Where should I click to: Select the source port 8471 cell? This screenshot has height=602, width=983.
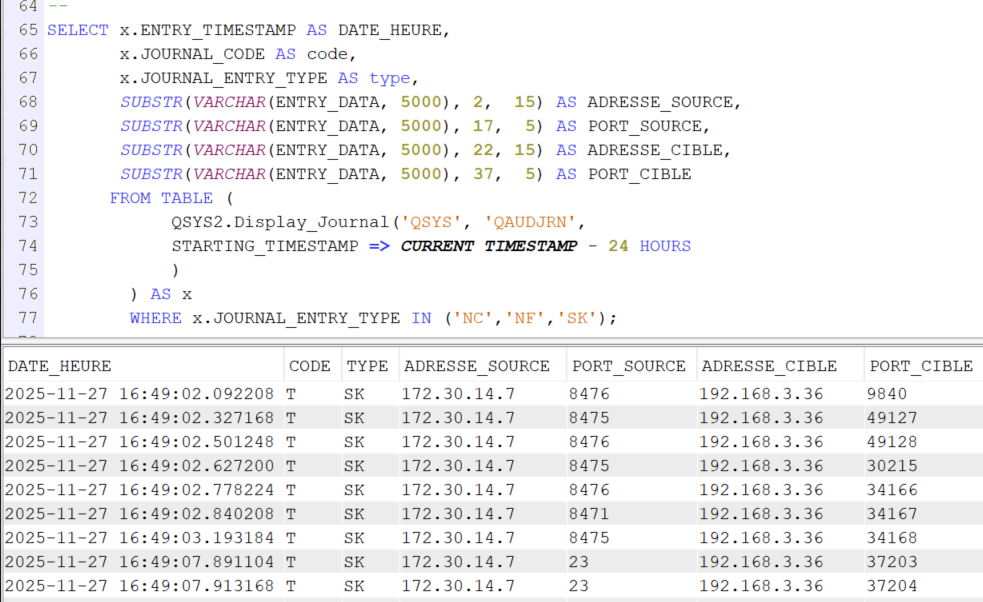[589, 514]
